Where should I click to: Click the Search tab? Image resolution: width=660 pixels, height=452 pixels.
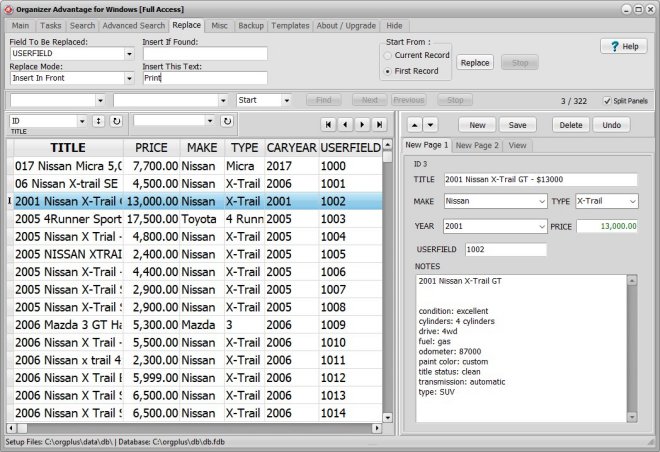pyautogui.click(x=82, y=26)
